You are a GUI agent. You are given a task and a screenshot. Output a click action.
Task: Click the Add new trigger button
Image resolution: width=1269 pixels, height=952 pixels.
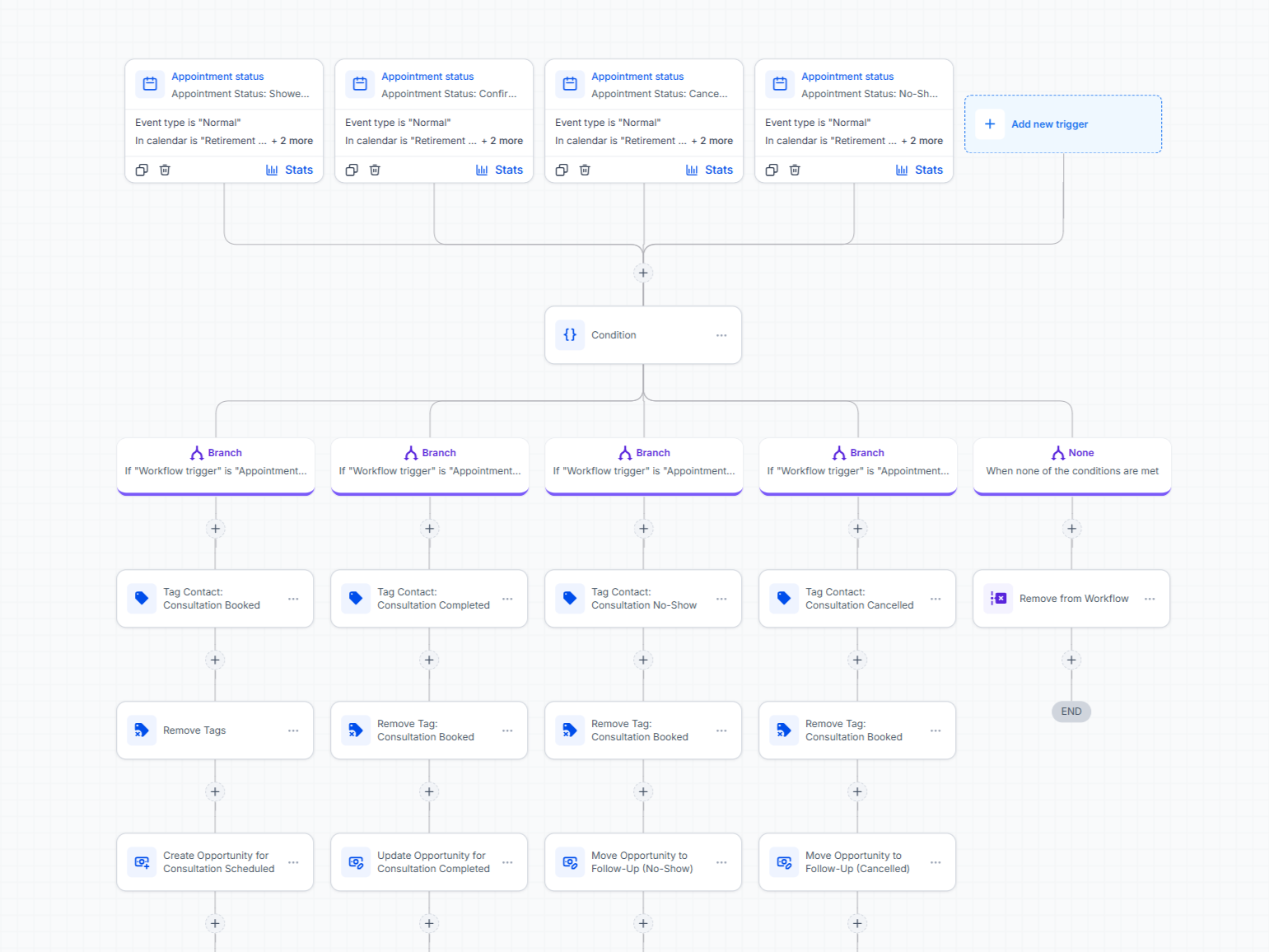(x=1063, y=124)
